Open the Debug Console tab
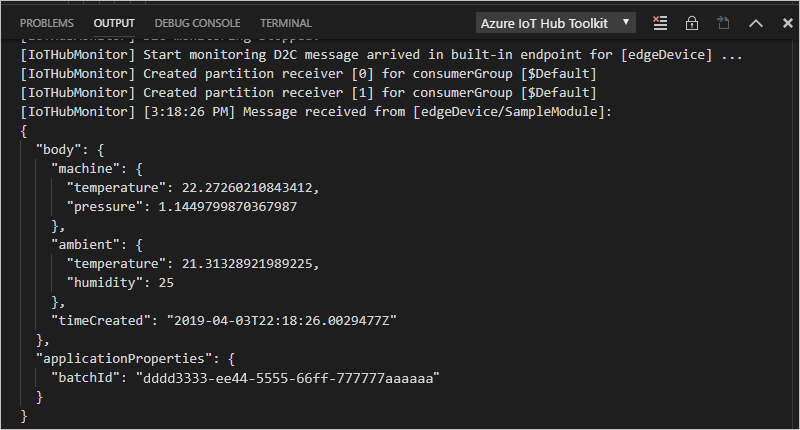This screenshot has height=430, width=800. point(197,22)
